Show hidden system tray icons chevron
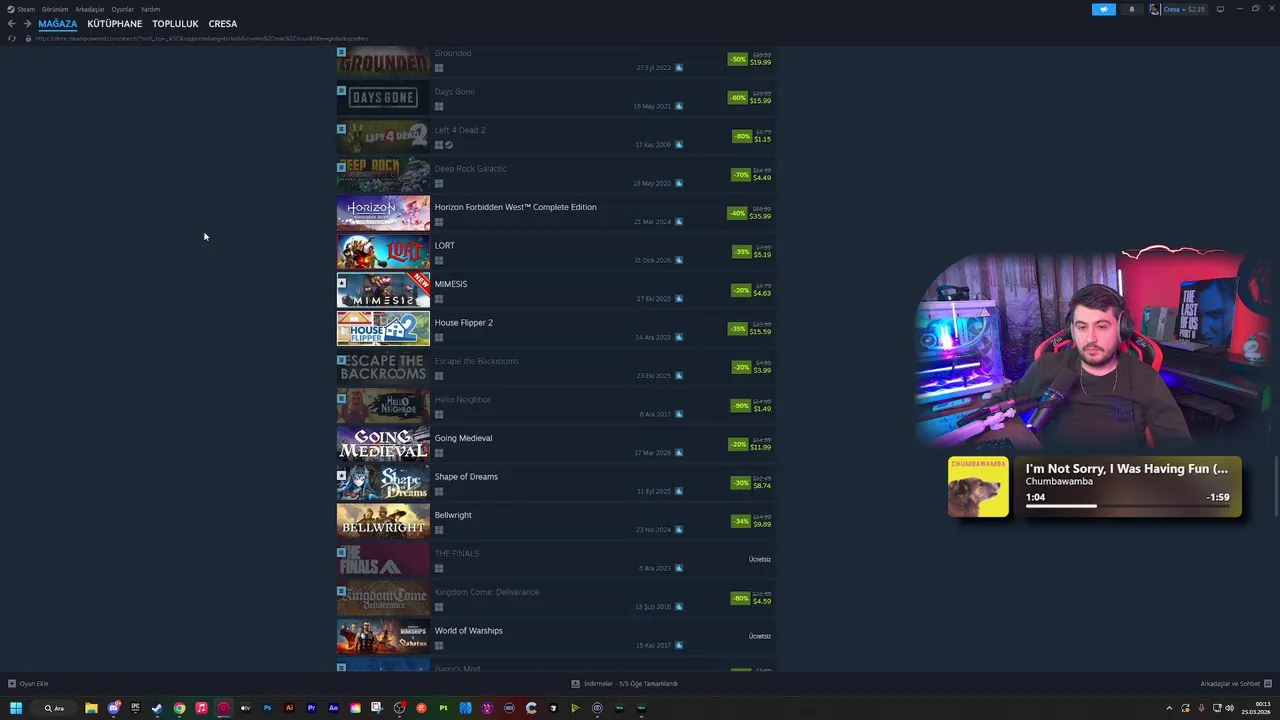1280x720 pixels. tap(1169, 708)
